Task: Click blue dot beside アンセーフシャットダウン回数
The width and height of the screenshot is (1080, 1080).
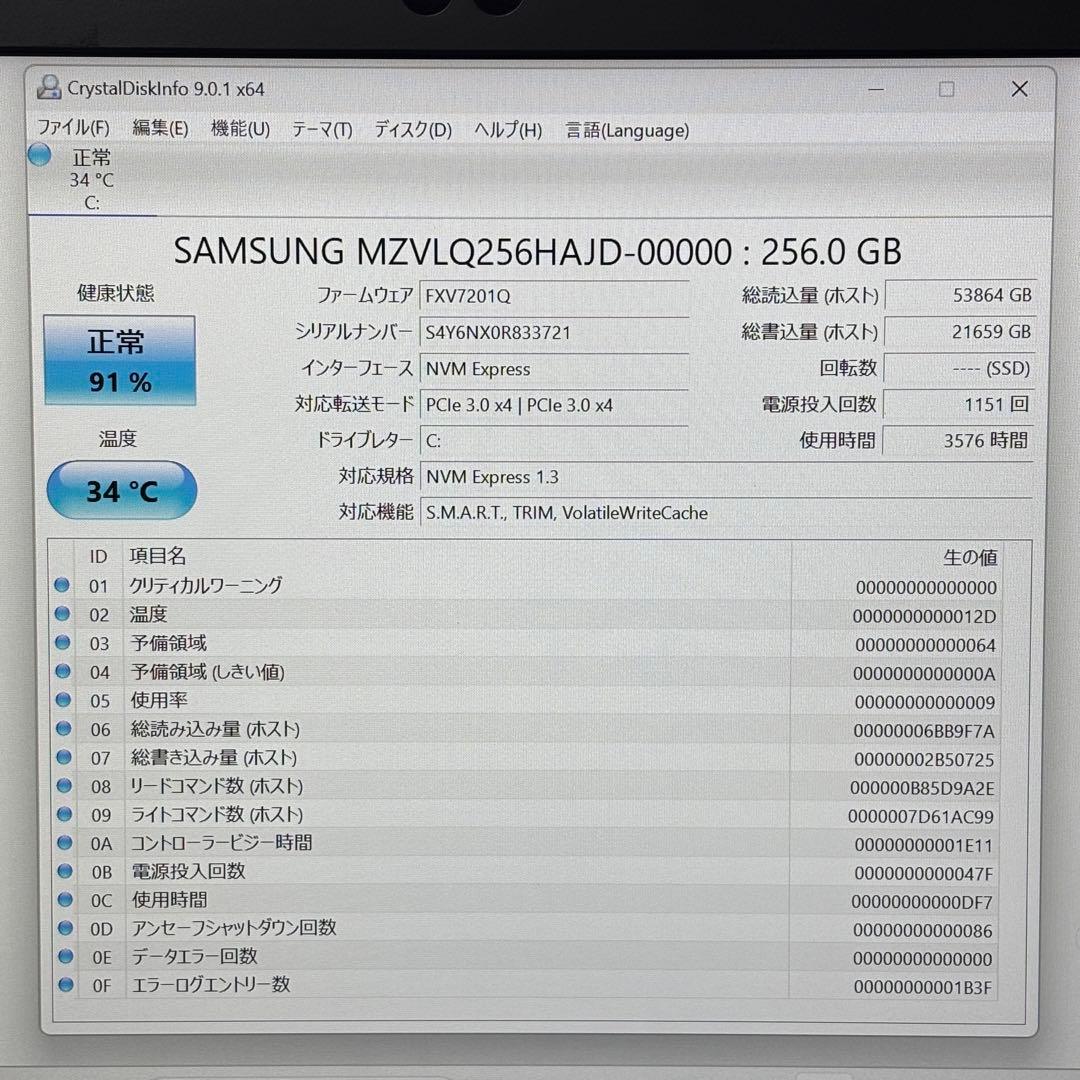Action: coord(64,929)
